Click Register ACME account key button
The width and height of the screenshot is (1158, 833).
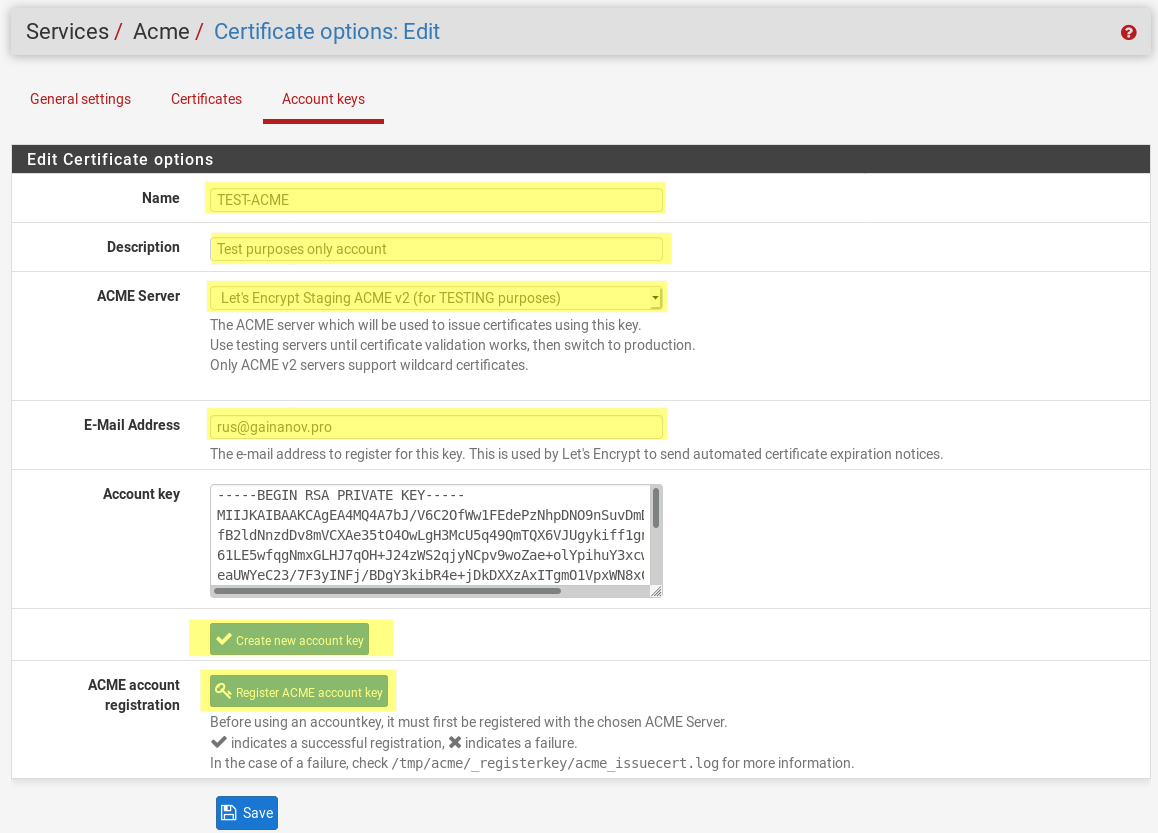click(299, 692)
